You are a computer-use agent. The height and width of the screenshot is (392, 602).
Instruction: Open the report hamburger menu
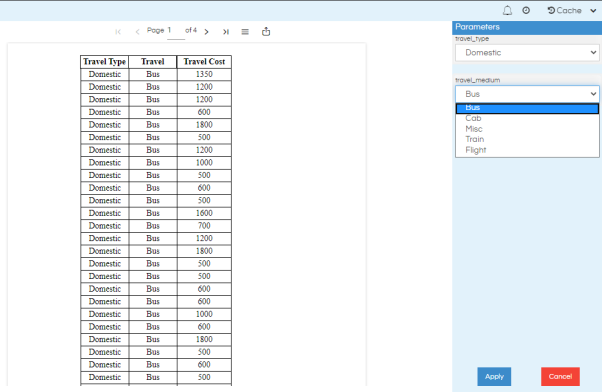[x=245, y=32]
